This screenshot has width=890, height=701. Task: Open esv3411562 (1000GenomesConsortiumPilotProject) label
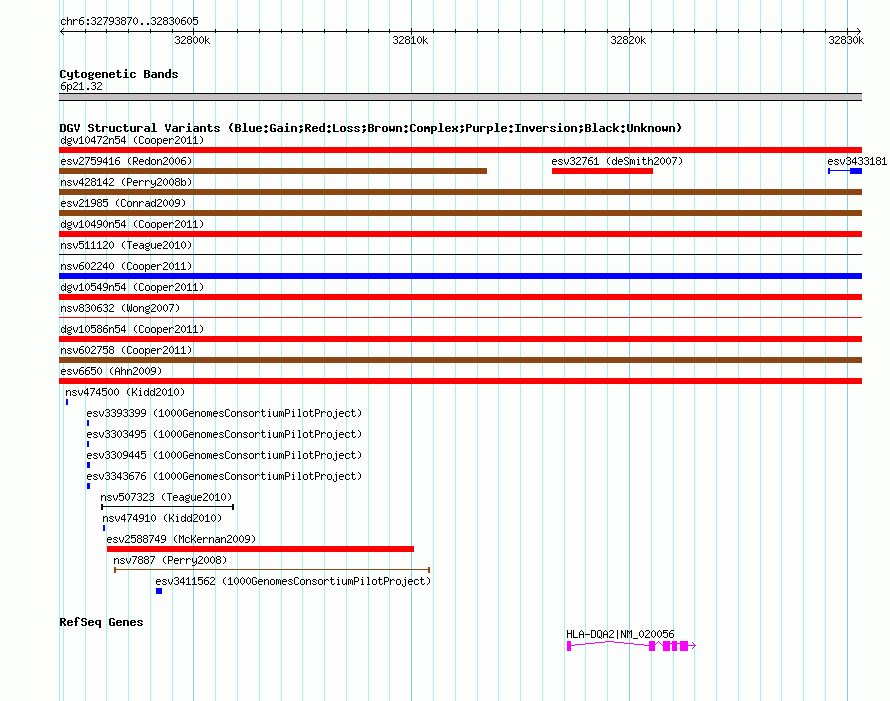tap(293, 581)
